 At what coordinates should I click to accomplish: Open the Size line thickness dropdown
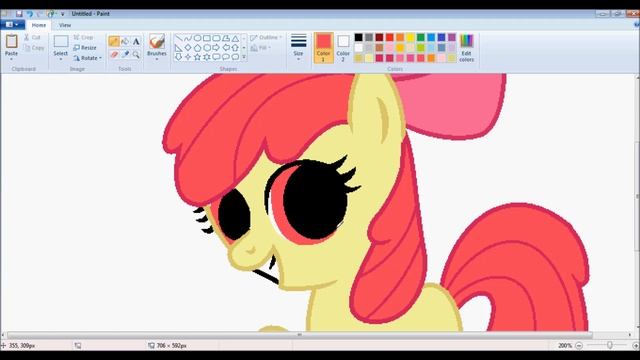click(x=298, y=48)
